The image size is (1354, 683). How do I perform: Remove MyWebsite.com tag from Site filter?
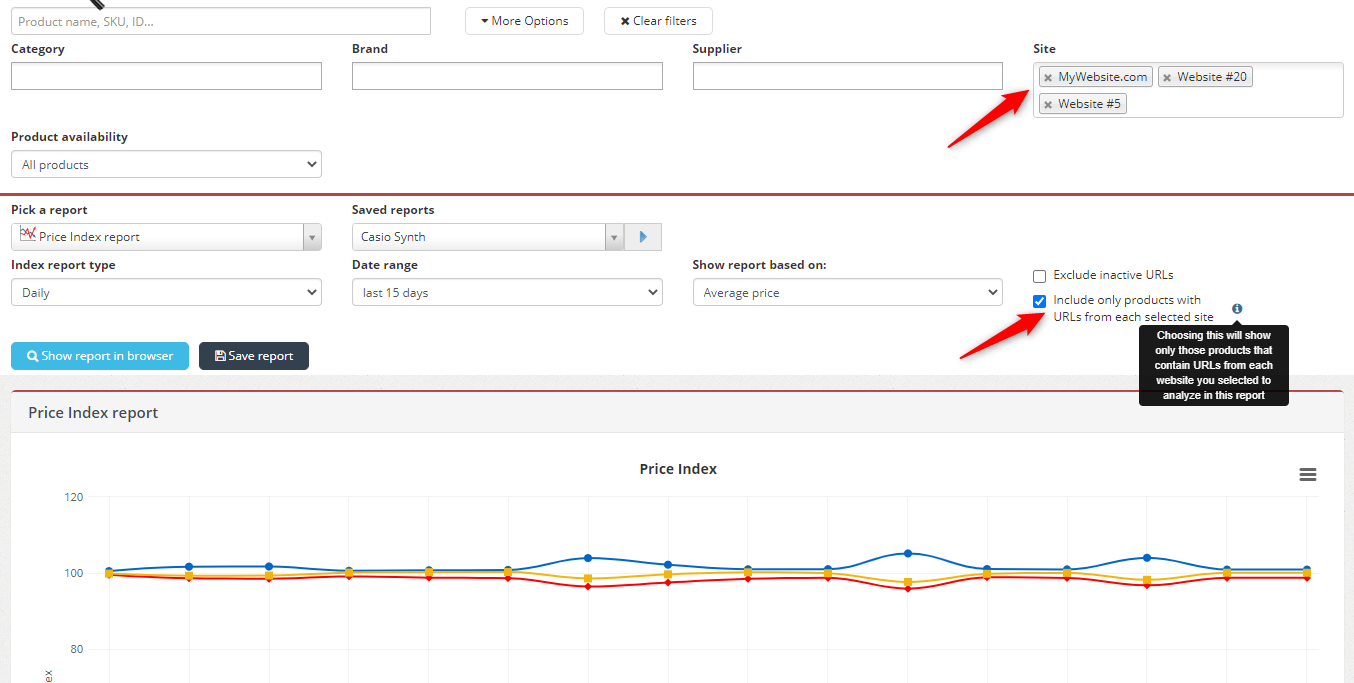coord(1048,77)
